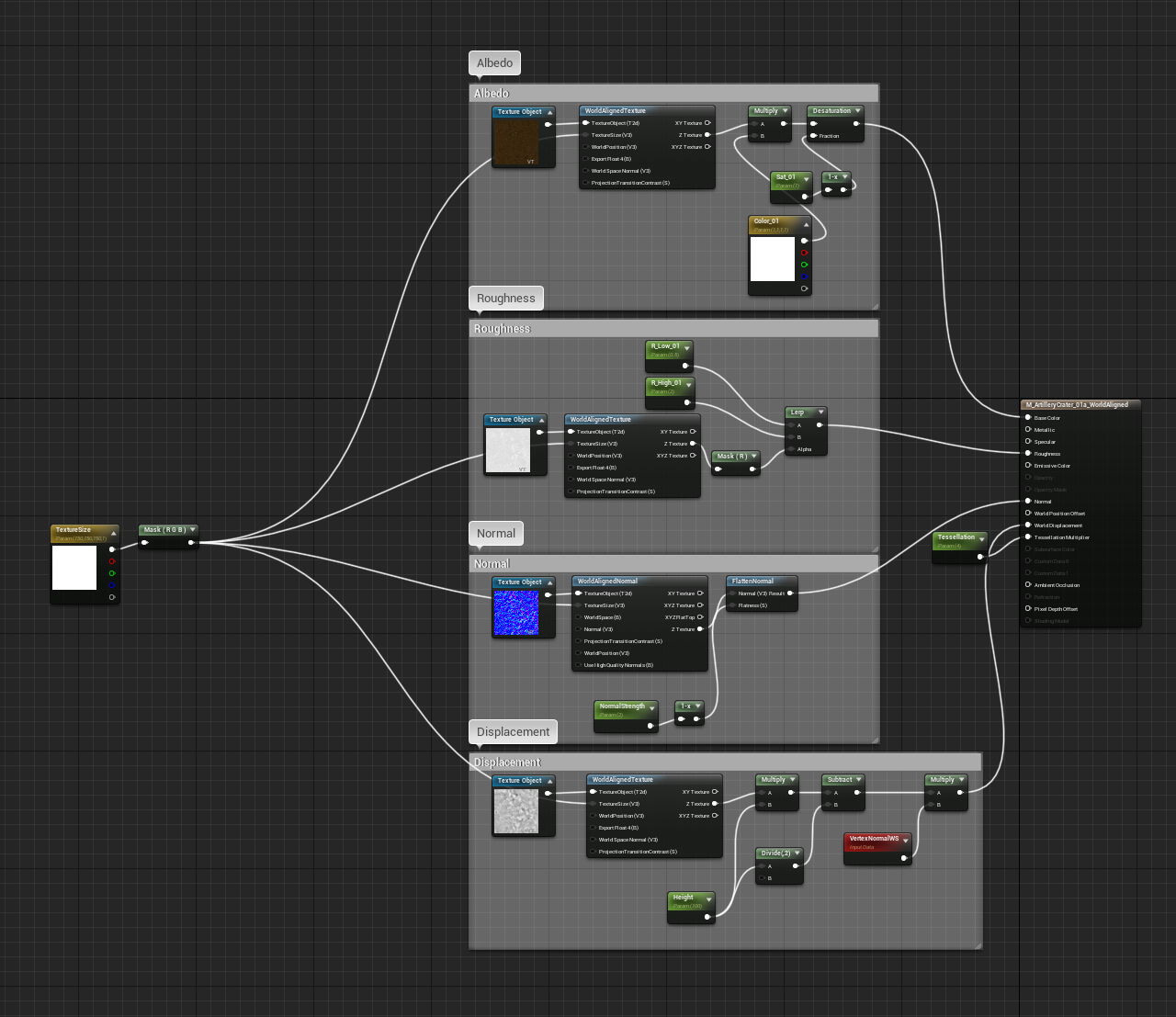
Task: Select the blue normal map thumbnail
Action: pos(516,613)
